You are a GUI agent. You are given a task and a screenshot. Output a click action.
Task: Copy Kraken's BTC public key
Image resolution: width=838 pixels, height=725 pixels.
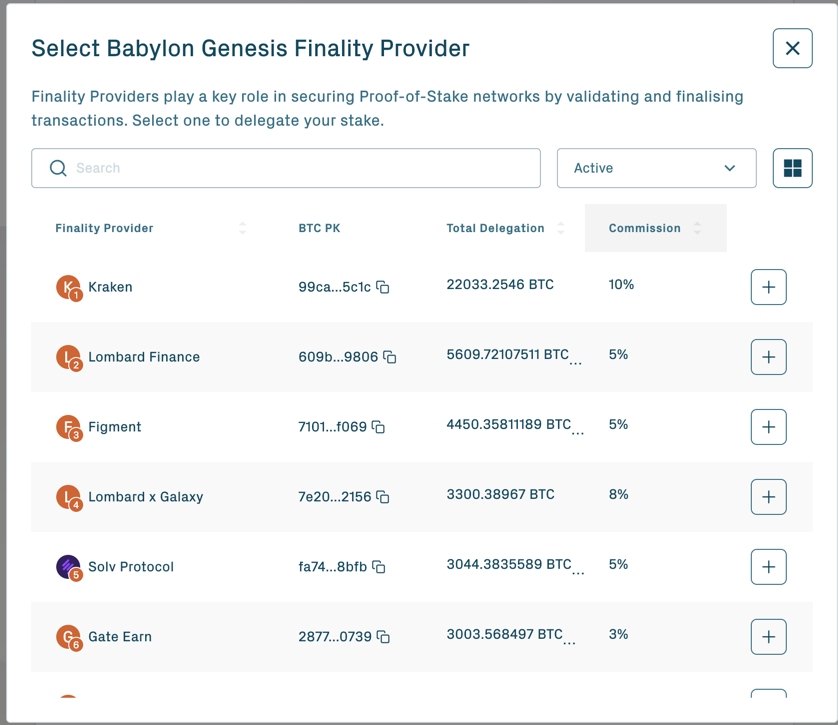tap(382, 287)
